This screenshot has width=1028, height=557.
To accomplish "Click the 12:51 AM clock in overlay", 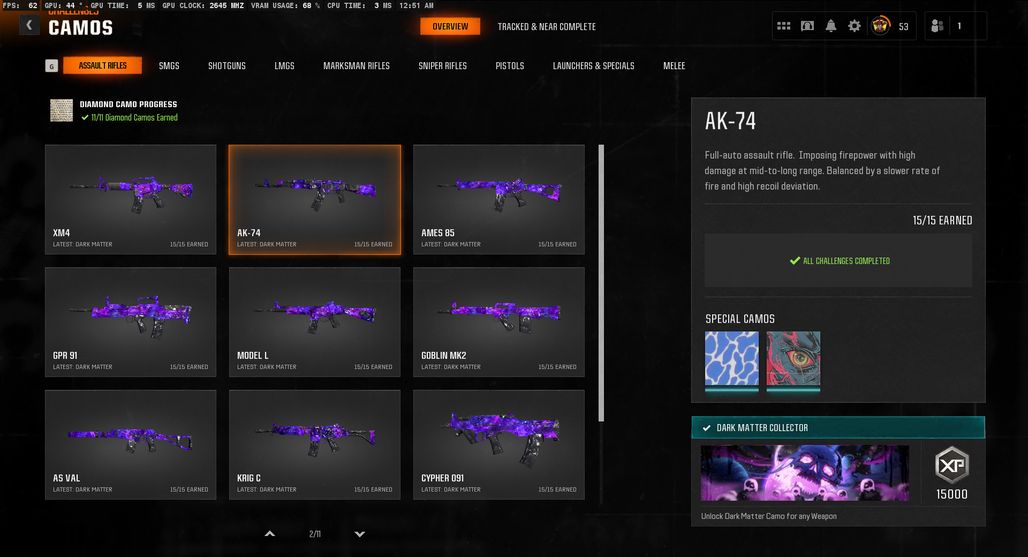I will pos(416,5).
